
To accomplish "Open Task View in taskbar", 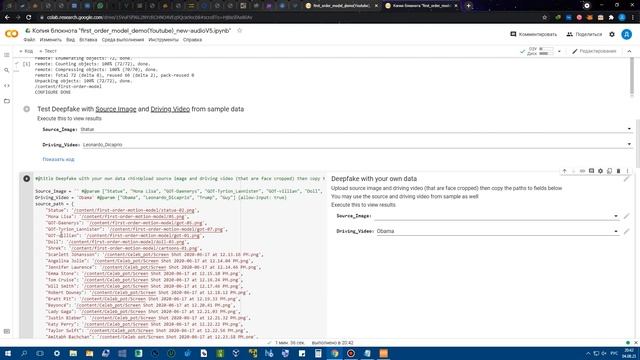I will pos(40,353).
